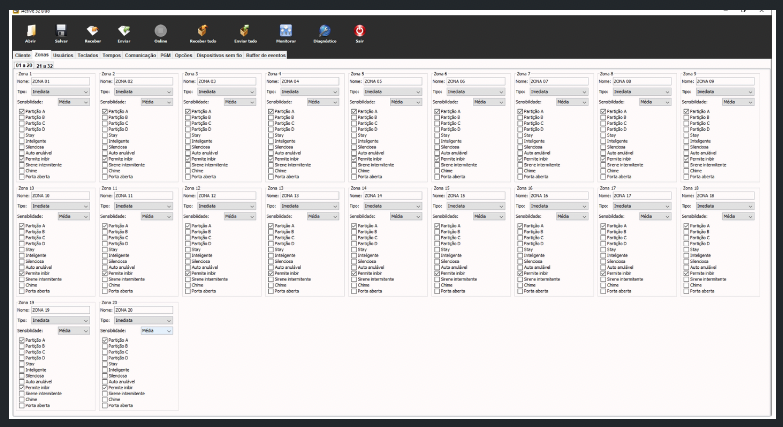Click the red Sair power icon
Image resolution: width=783 pixels, height=427 pixels.
[x=359, y=31]
